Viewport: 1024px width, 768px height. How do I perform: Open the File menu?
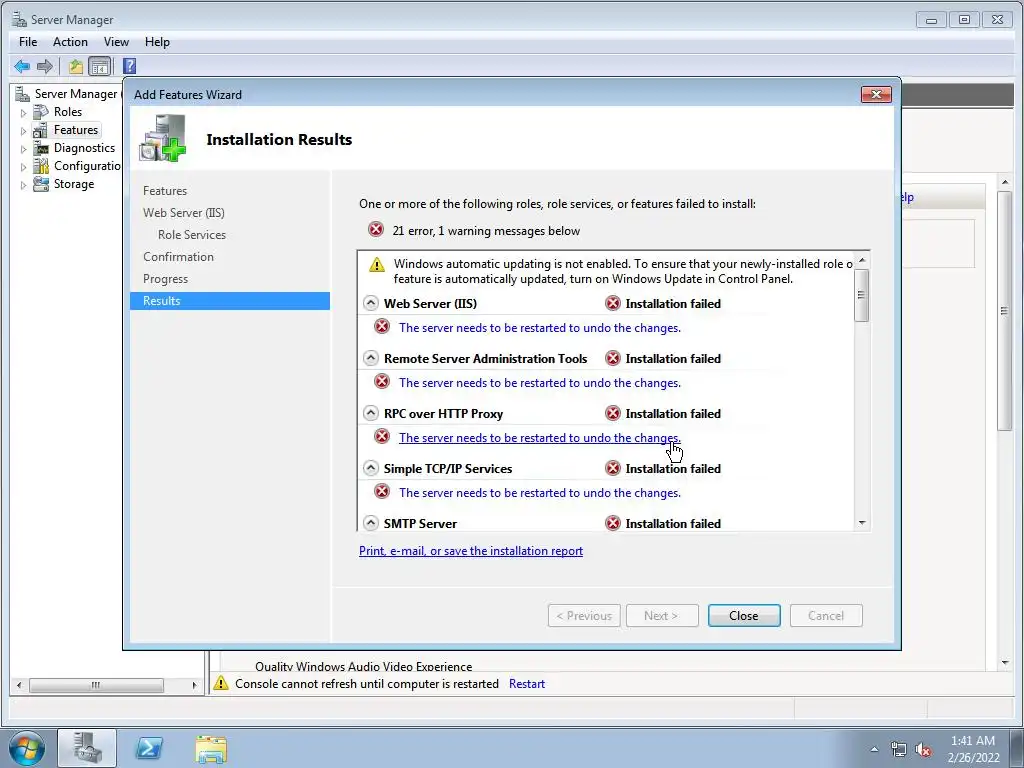28,42
